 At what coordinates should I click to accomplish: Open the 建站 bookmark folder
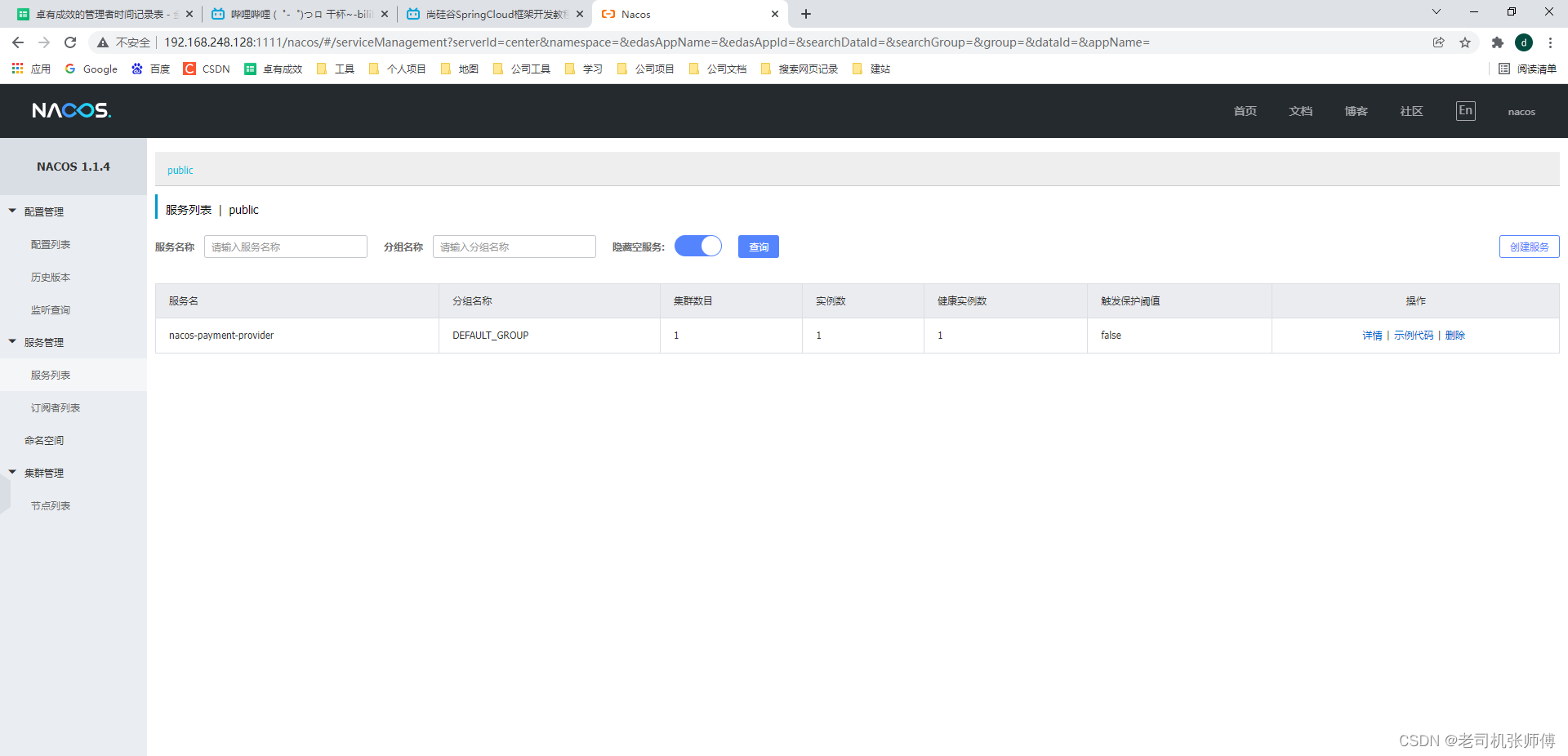(x=871, y=69)
